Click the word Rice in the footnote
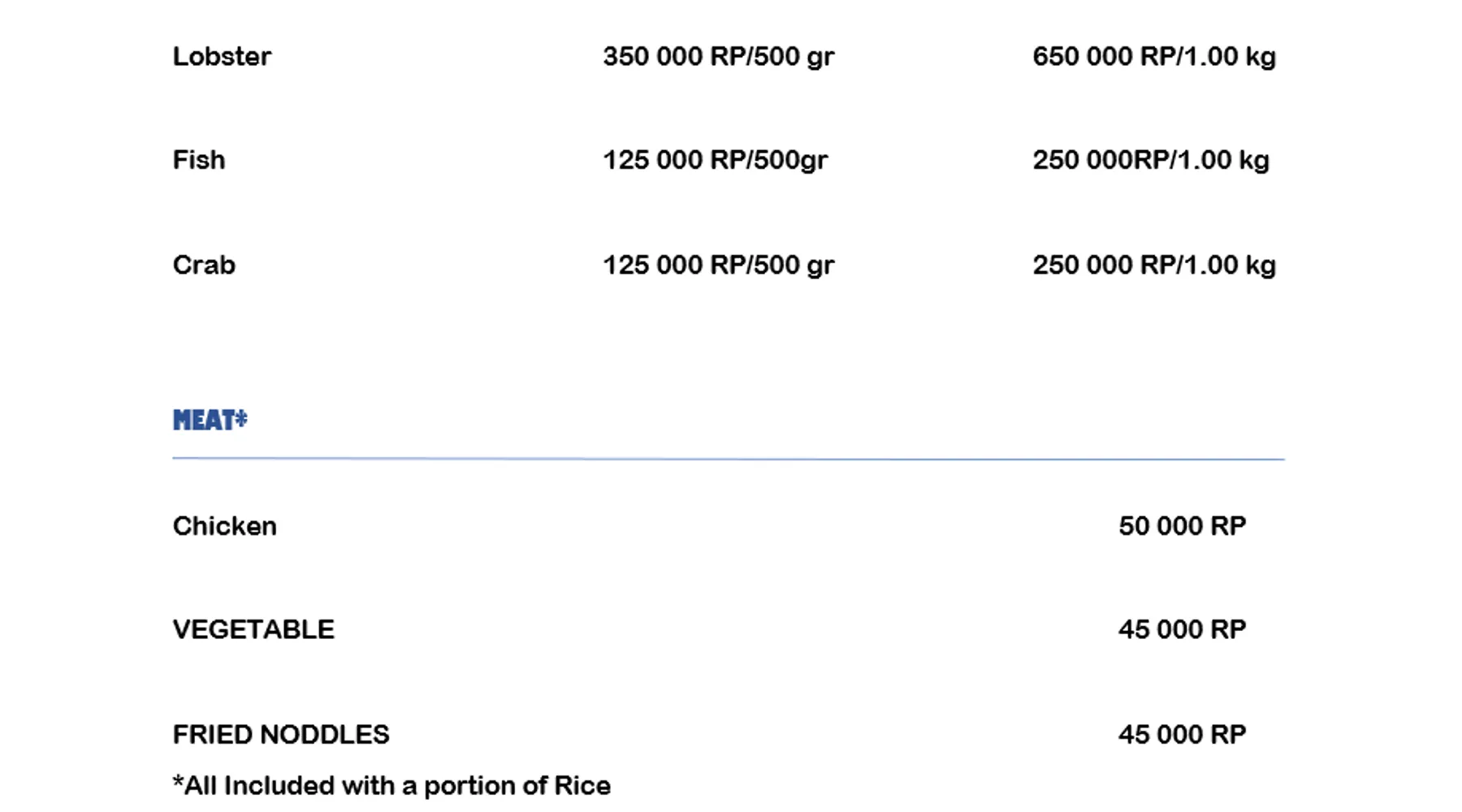Viewport: 1462px width, 812px height. [582, 786]
